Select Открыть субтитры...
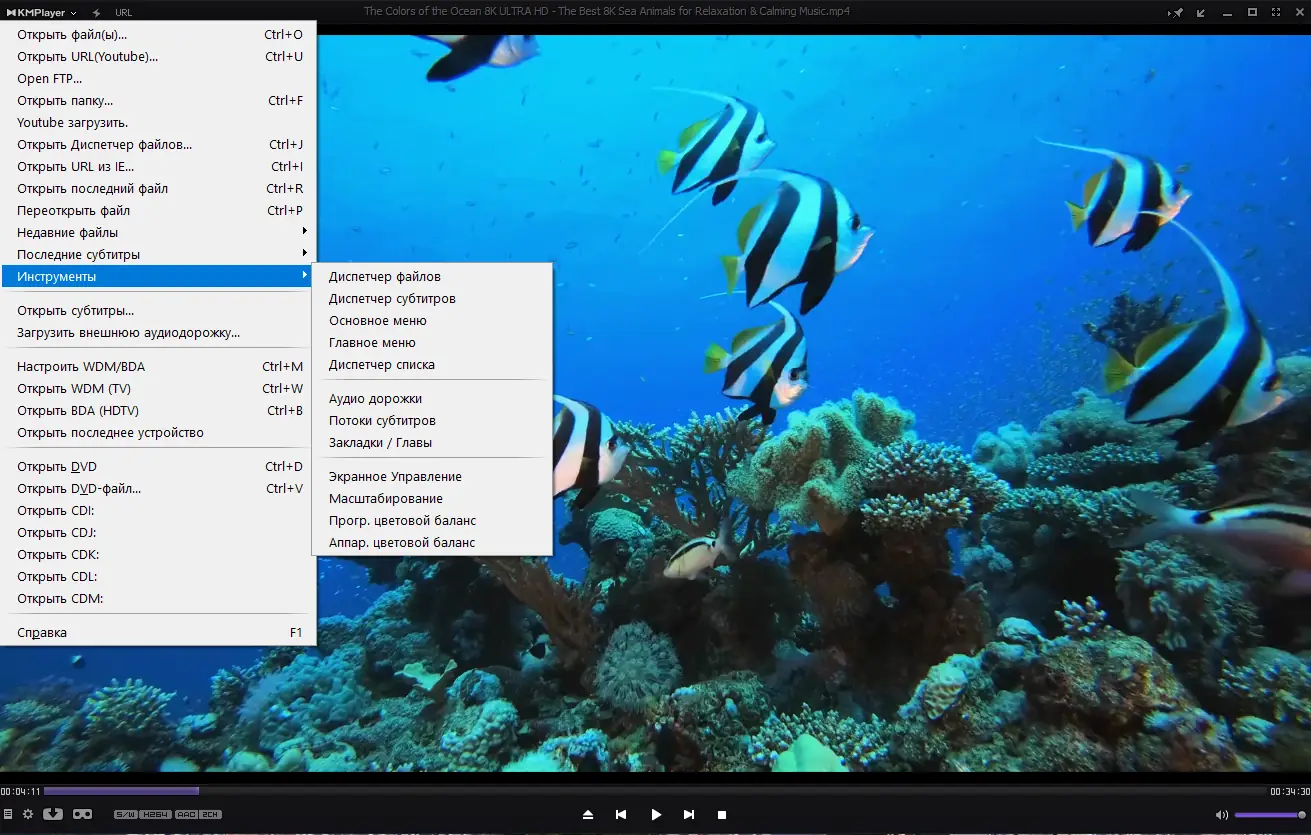 pos(158,310)
